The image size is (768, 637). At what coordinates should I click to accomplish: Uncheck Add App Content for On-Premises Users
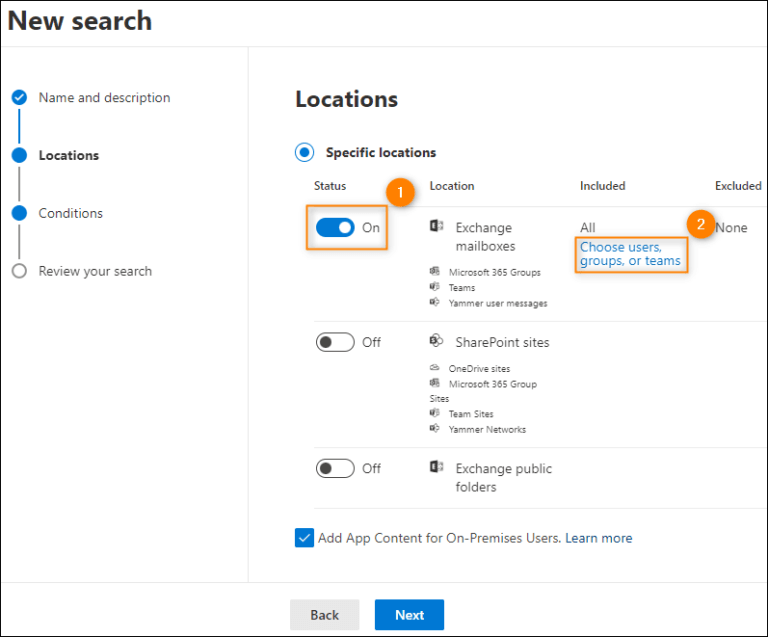[x=304, y=538]
